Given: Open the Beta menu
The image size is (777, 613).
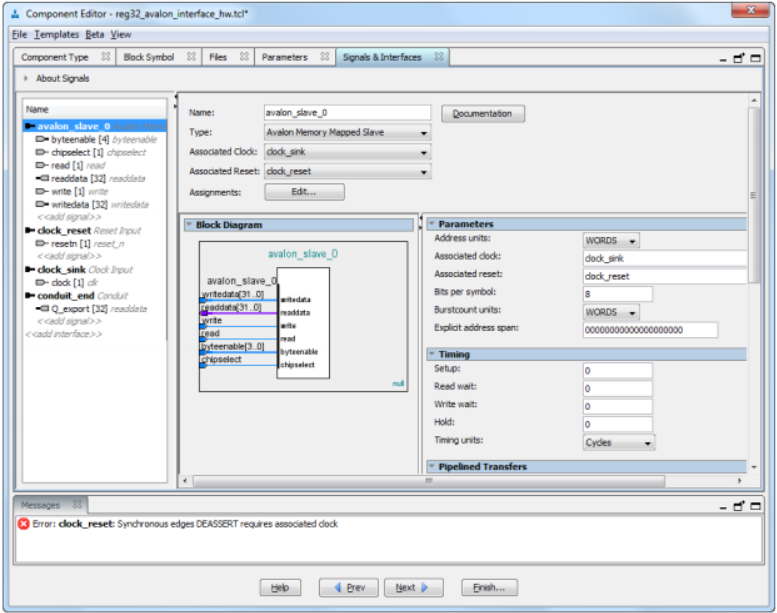Looking at the screenshot, I should coord(95,34).
